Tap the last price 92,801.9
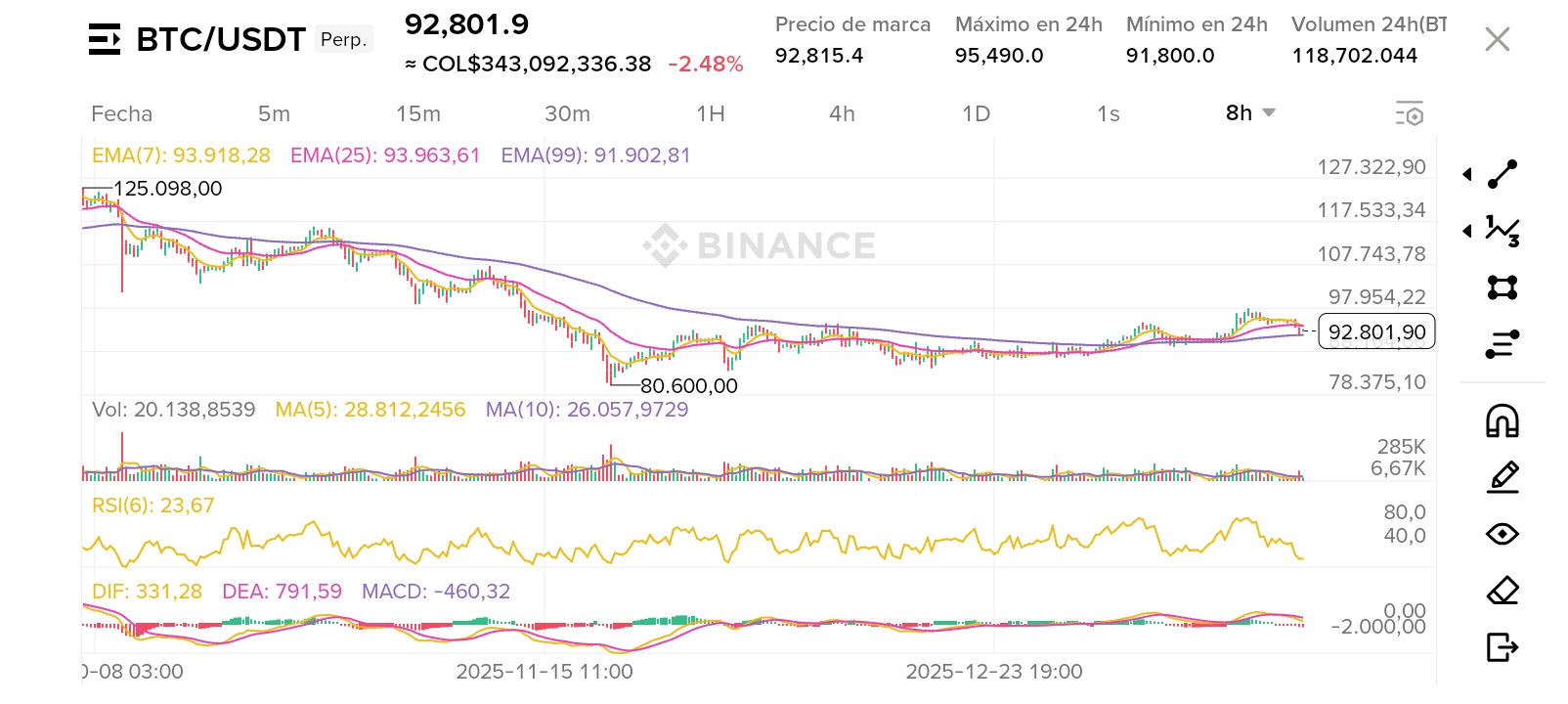Viewport: 1568px width, 704px height. pyautogui.click(x=467, y=24)
